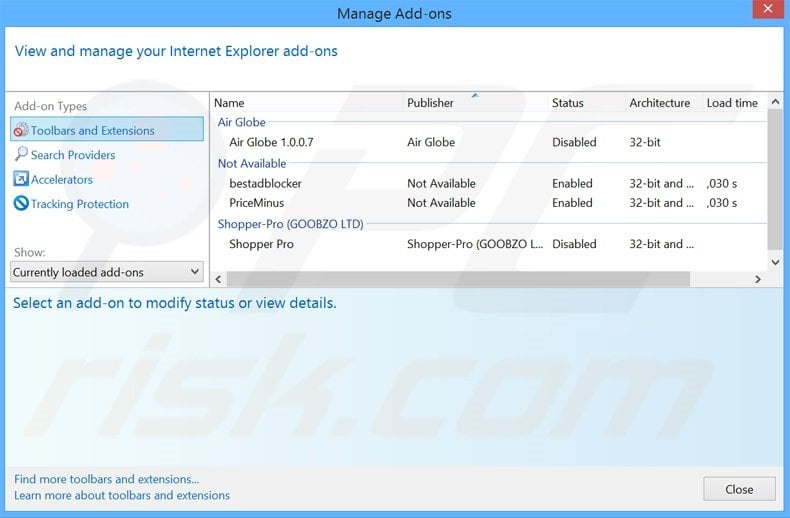790x518 pixels.
Task: Select the Shopper Pro add-on row
Action: click(x=489, y=244)
